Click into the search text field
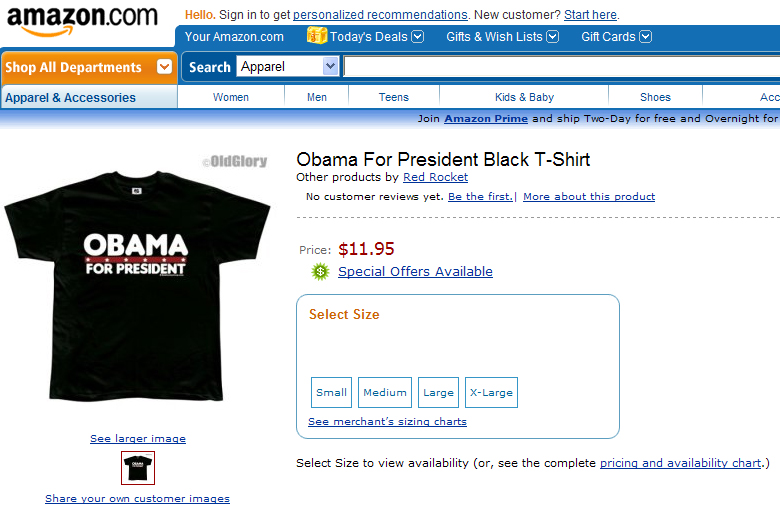780x530 pixels. coord(560,67)
